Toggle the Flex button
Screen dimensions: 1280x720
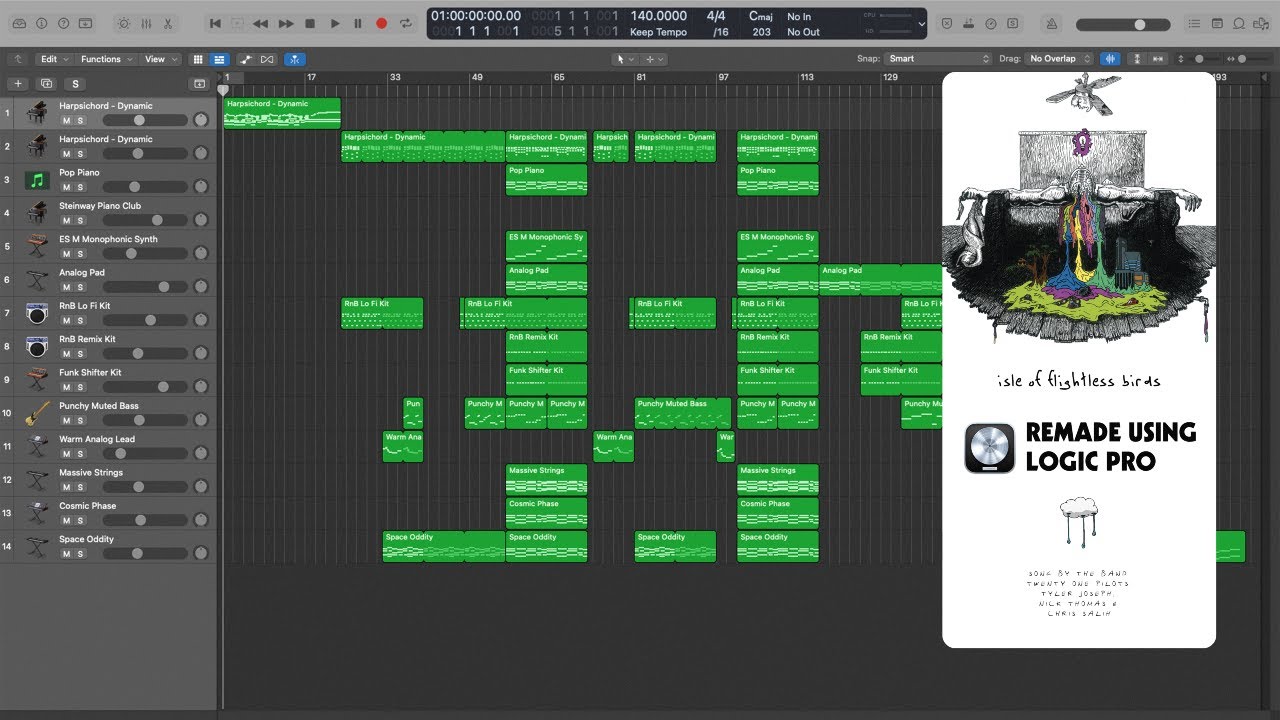267,59
